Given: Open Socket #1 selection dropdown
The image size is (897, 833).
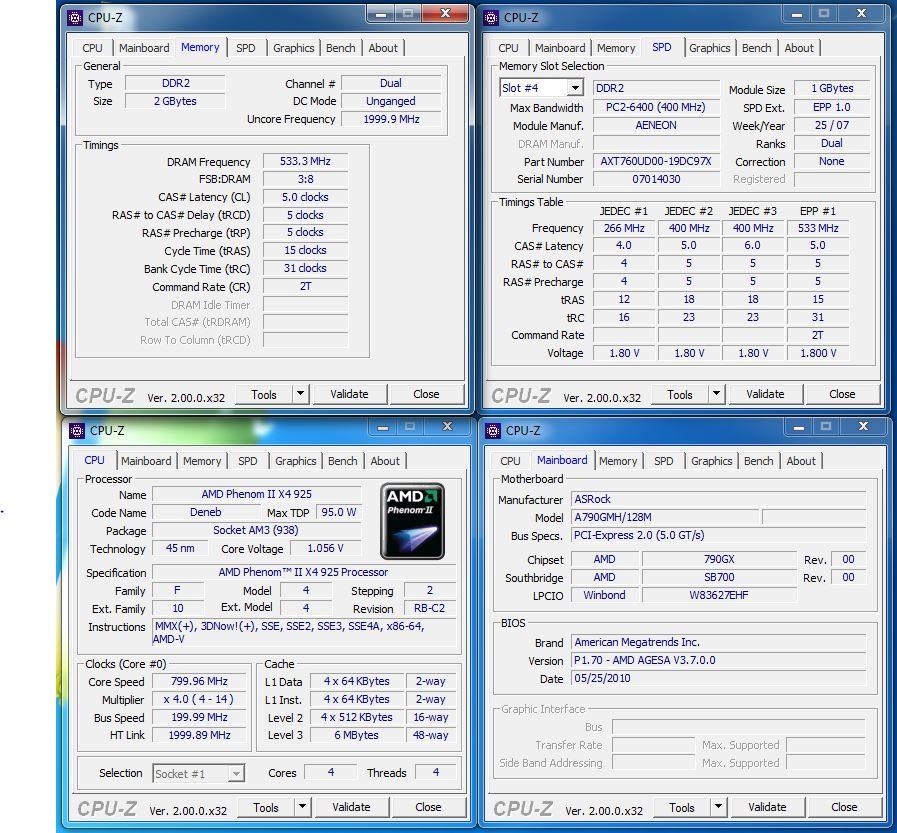Looking at the screenshot, I should click(235, 774).
